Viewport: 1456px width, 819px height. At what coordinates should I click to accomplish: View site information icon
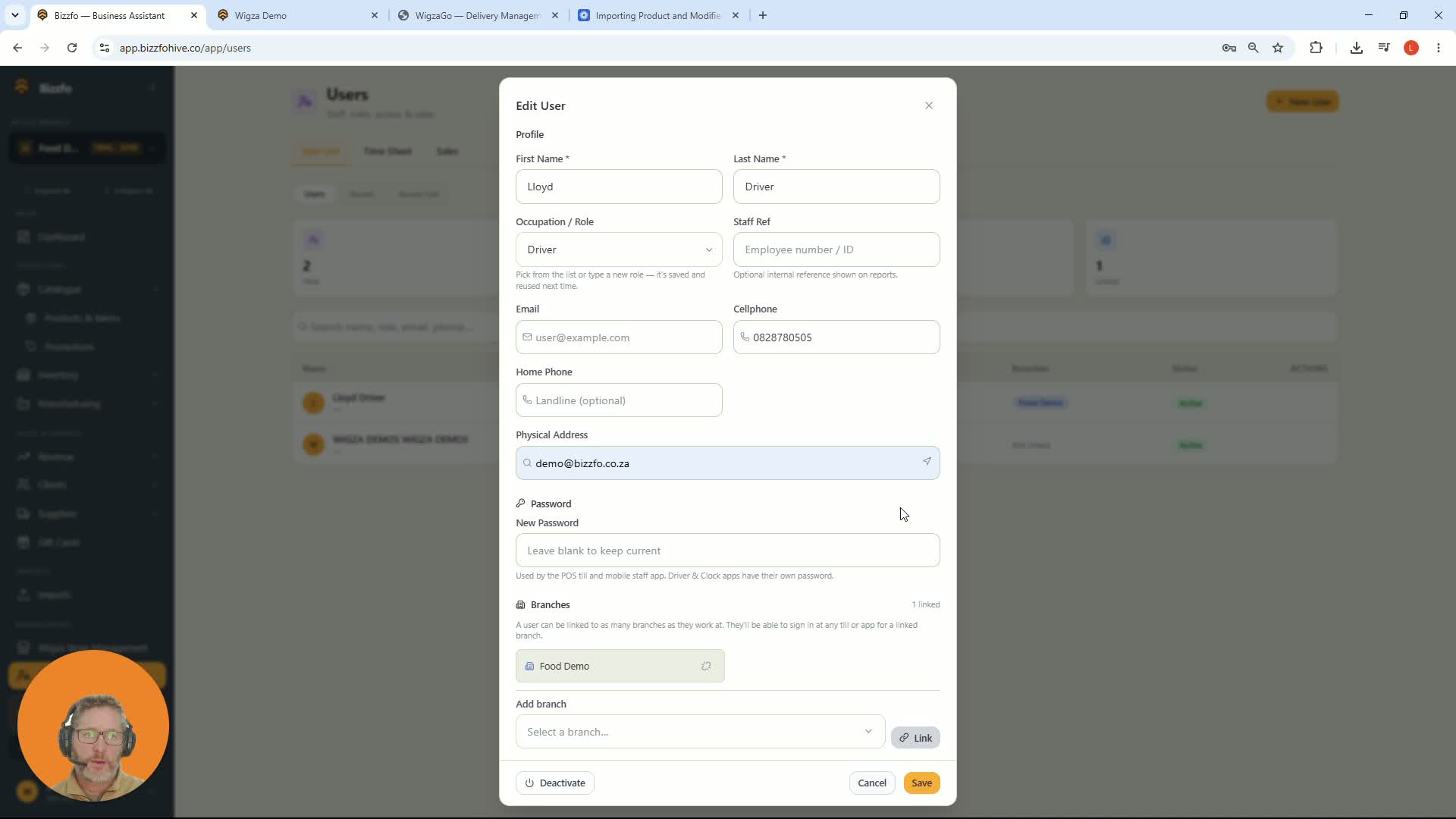point(105,48)
